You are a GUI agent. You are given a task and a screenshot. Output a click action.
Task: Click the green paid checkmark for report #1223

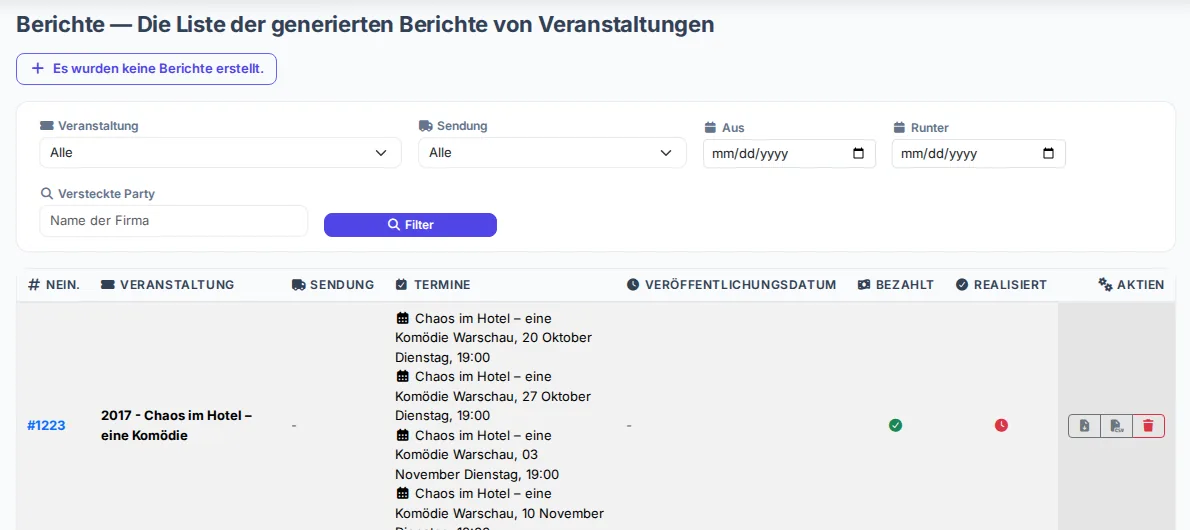896,425
